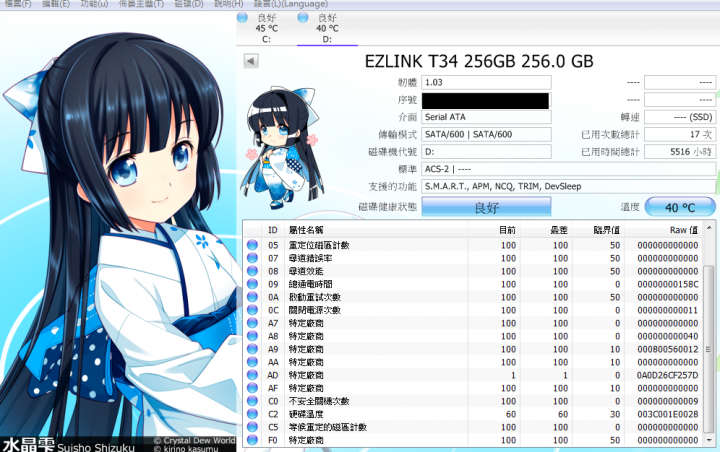The height and width of the screenshot is (452, 720).
Task: Open the 說明(H) menu
Action: [x=229, y=4]
